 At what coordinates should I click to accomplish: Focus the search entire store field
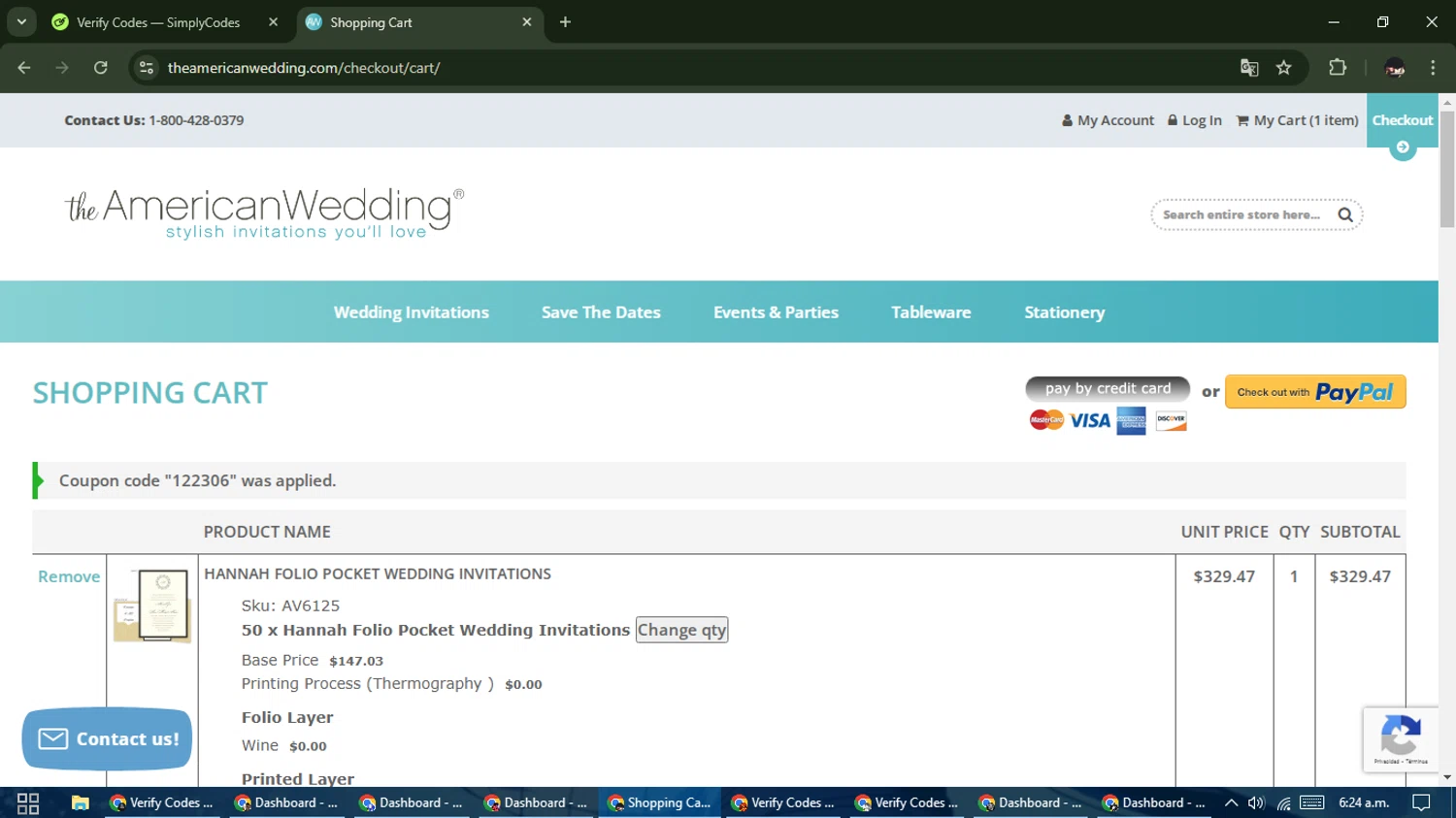1241,215
